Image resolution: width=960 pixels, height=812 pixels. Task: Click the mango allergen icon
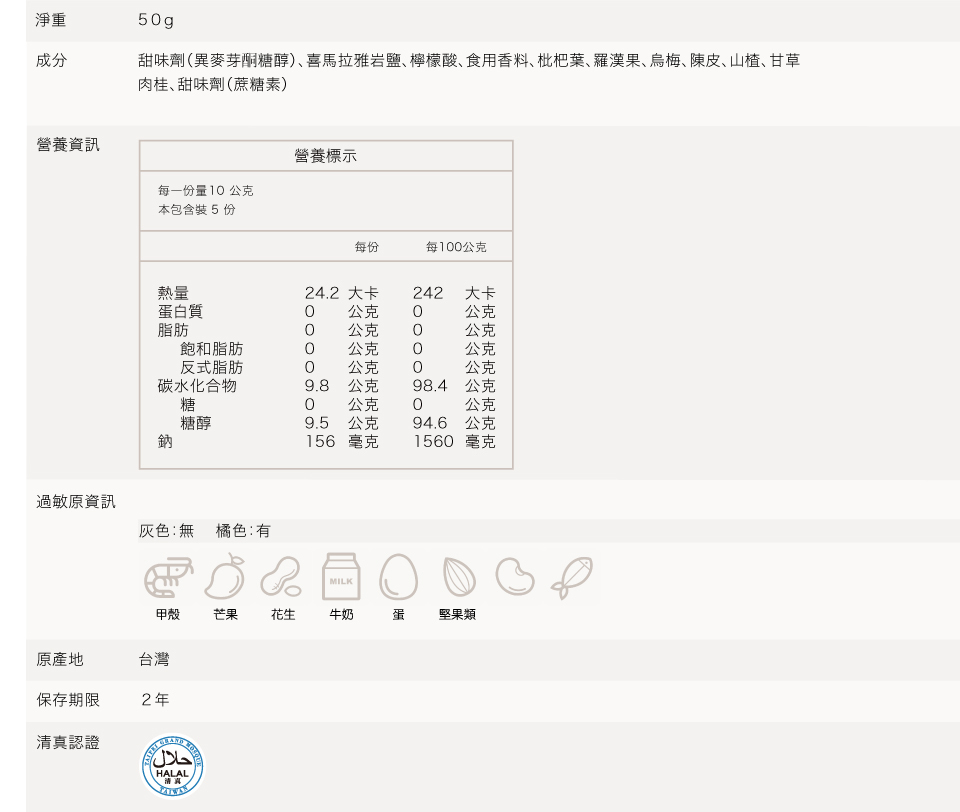(225, 577)
